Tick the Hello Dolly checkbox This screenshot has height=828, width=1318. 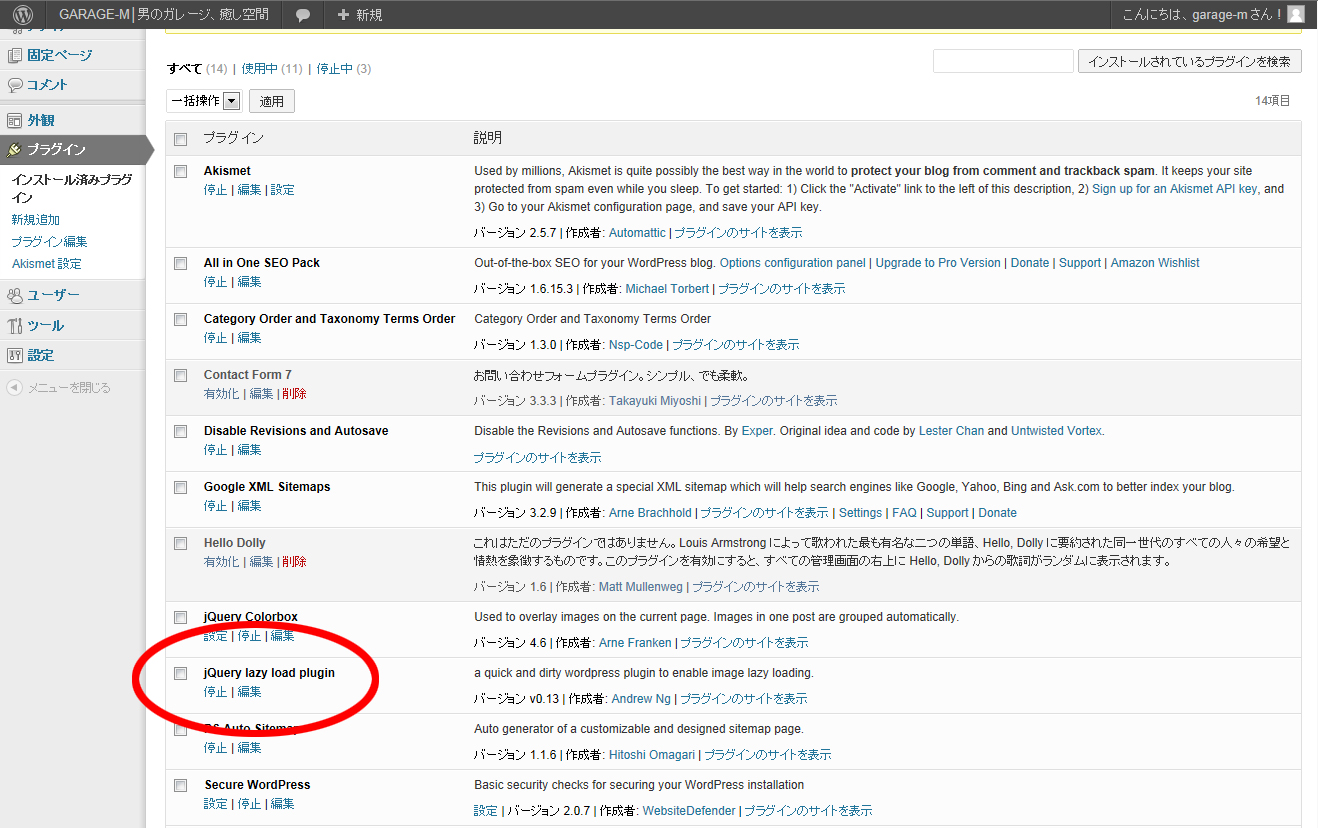pyautogui.click(x=181, y=544)
